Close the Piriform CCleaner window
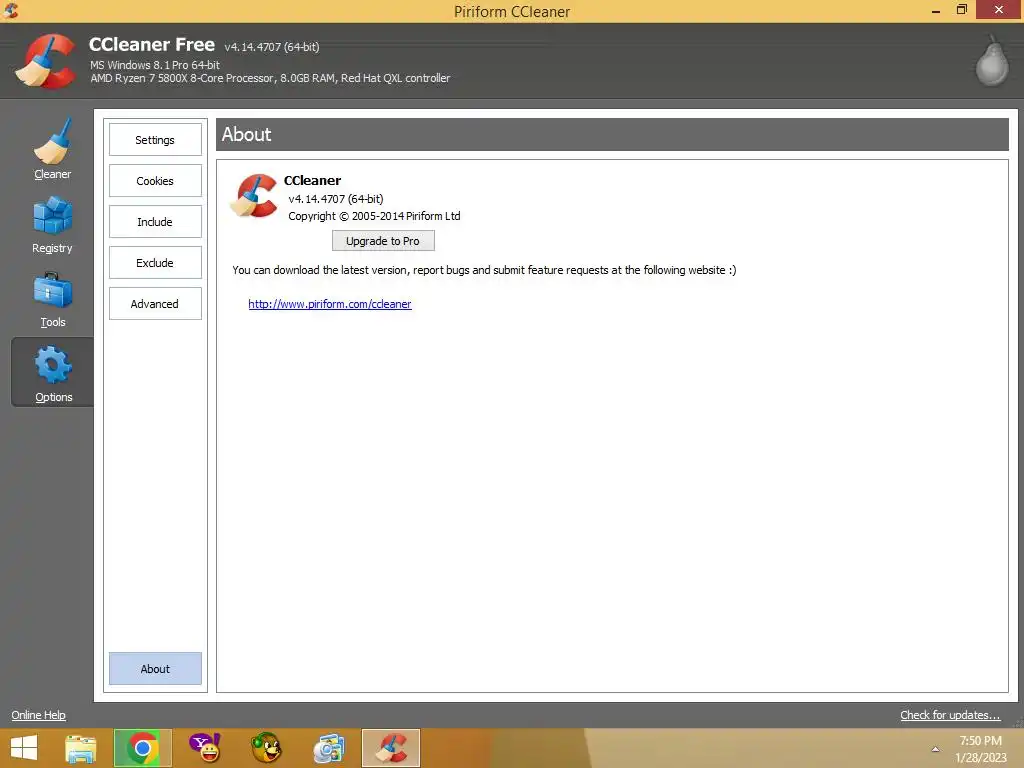 click(999, 10)
